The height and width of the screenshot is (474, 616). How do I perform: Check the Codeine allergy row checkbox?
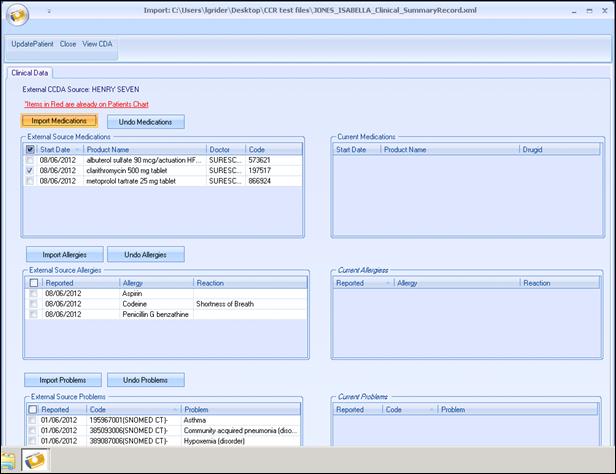tap(33, 304)
